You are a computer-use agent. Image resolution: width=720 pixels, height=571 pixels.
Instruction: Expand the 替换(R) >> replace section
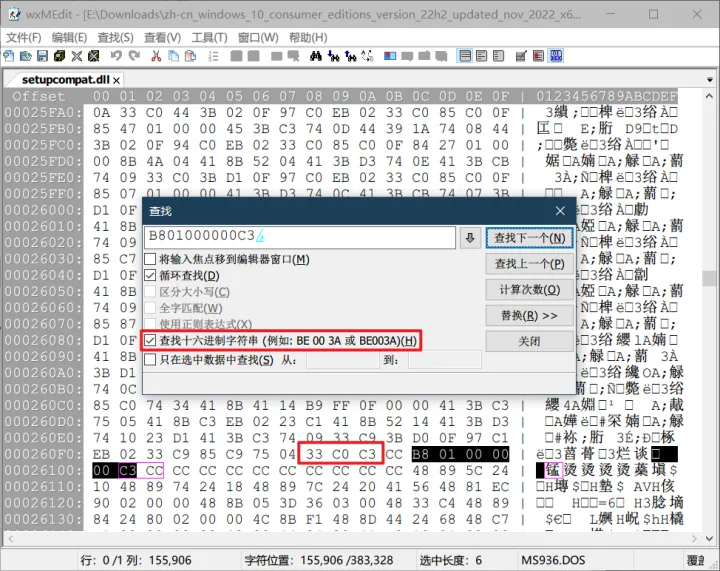click(x=529, y=316)
